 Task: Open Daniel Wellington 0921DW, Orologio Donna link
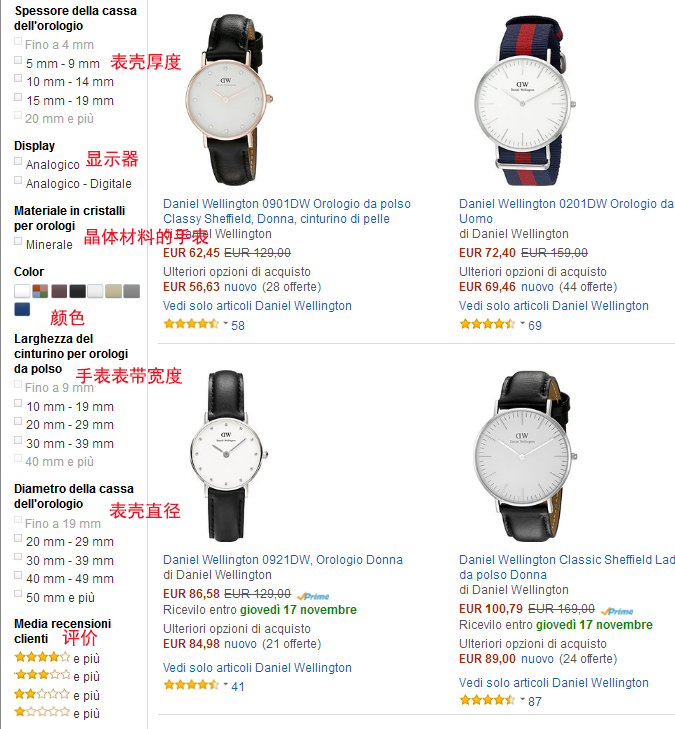[283, 560]
